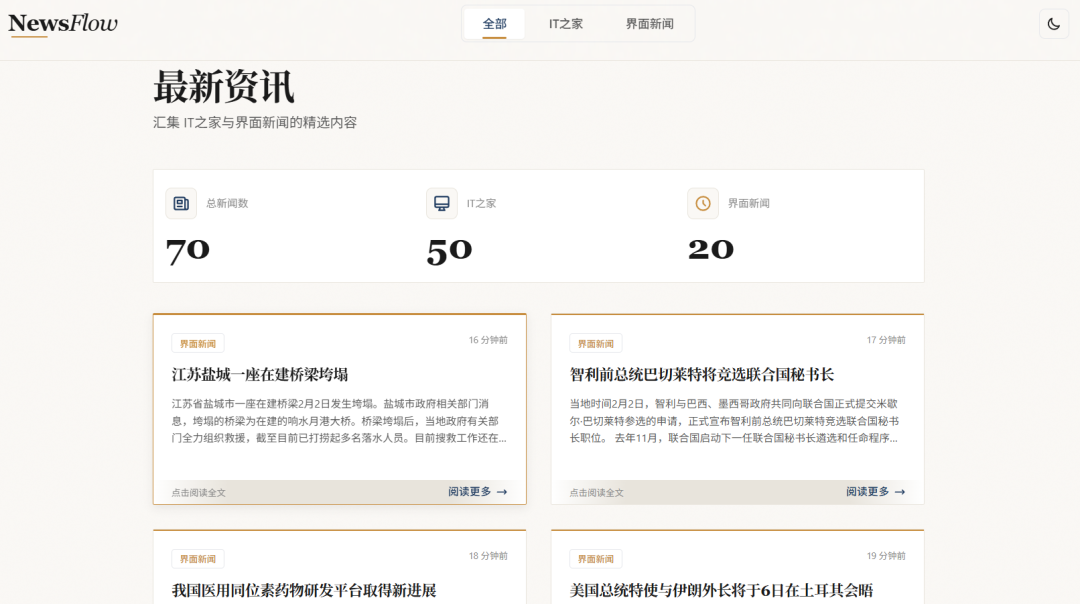This screenshot has height=604, width=1080.
Task: Open the 我国医用同位素药物研发平台取得新进展 headline
Action: click(x=304, y=590)
